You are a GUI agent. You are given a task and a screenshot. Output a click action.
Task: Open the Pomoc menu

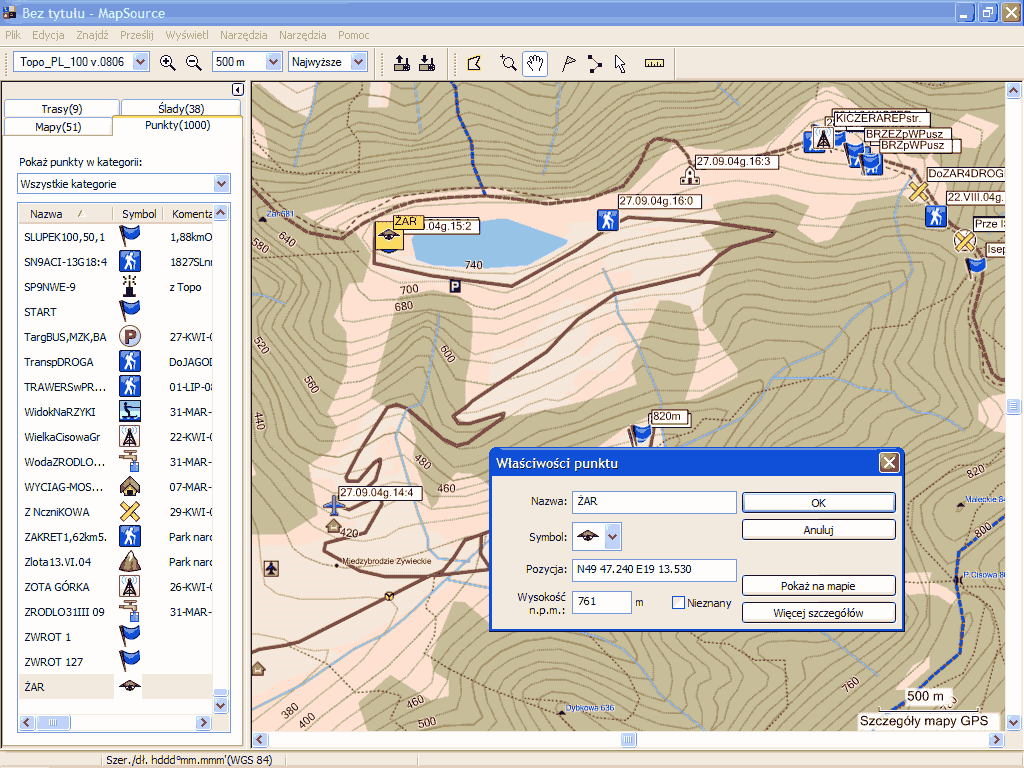353,35
